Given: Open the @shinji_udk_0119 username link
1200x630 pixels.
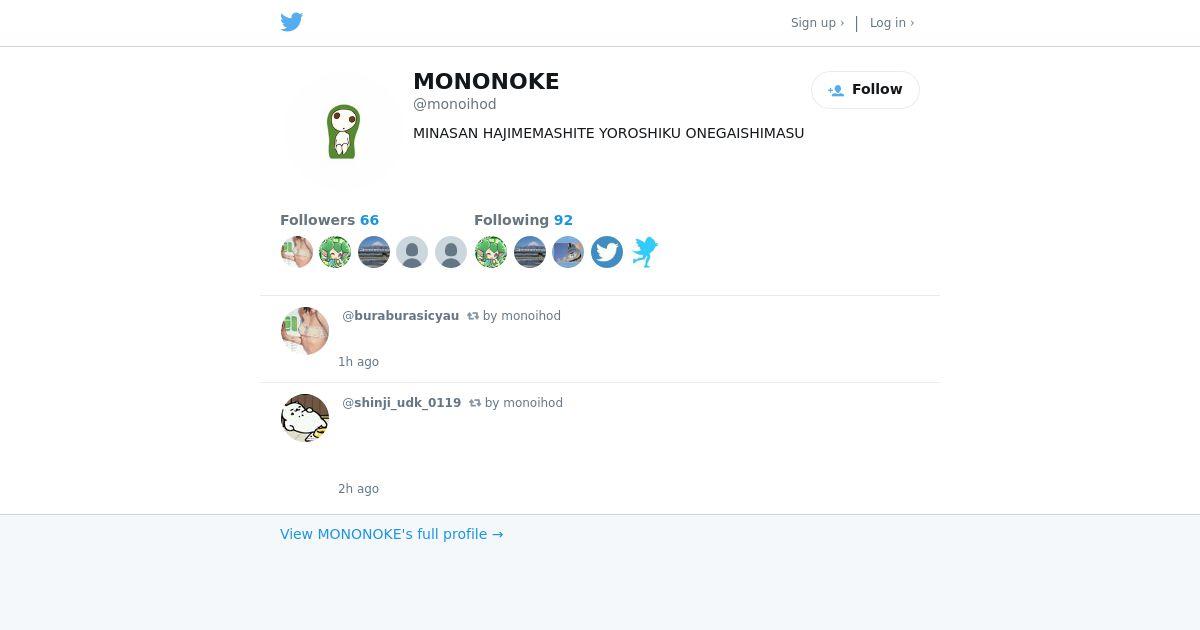Looking at the screenshot, I should (401, 403).
